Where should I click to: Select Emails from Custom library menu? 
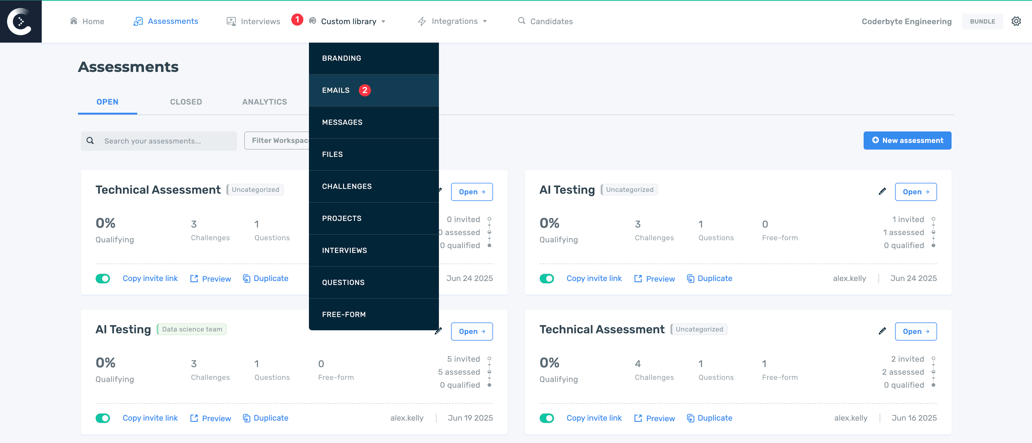(336, 90)
